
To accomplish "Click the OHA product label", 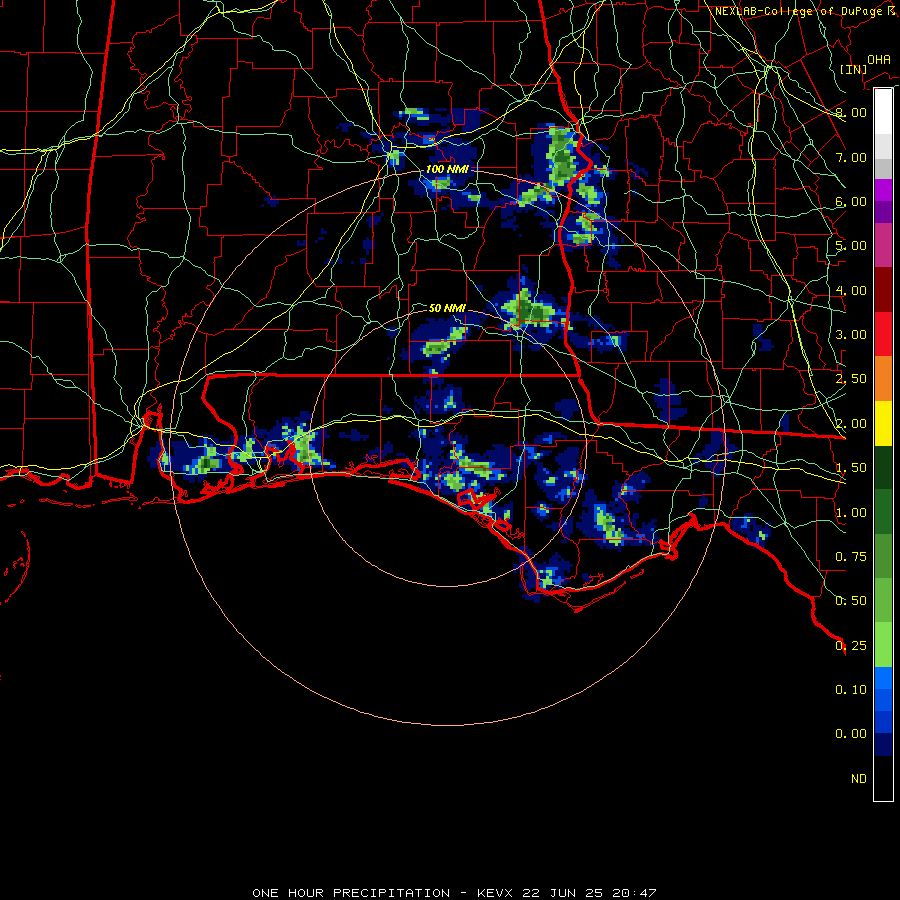I will coord(879,59).
